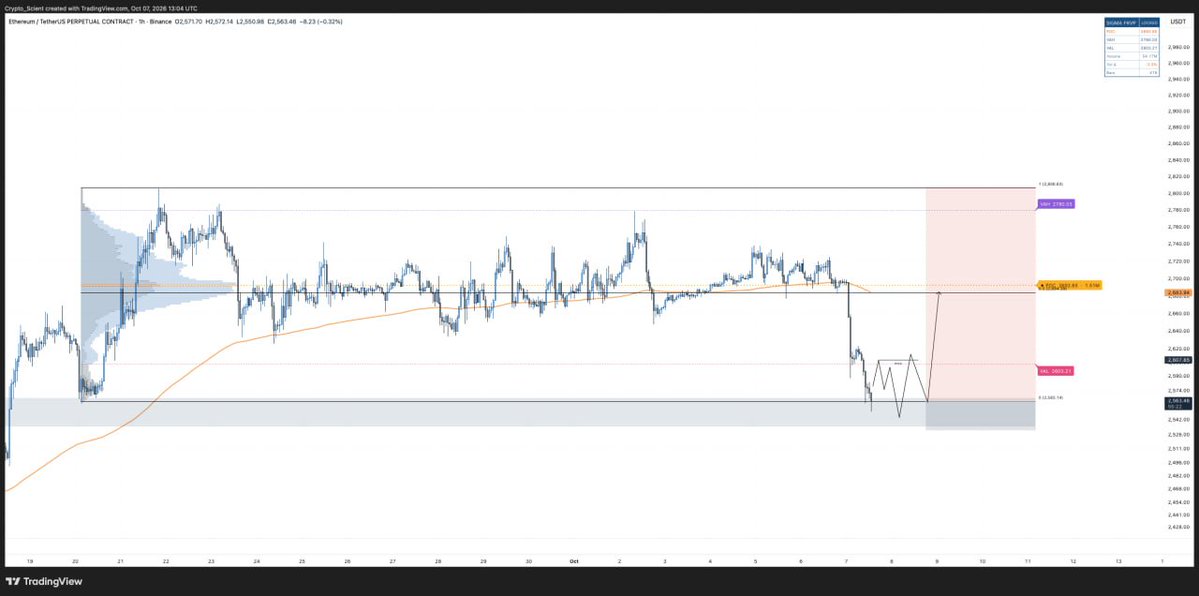Click the 2,900.00 price axis value
This screenshot has width=1199, height=596.
tap(1178, 111)
